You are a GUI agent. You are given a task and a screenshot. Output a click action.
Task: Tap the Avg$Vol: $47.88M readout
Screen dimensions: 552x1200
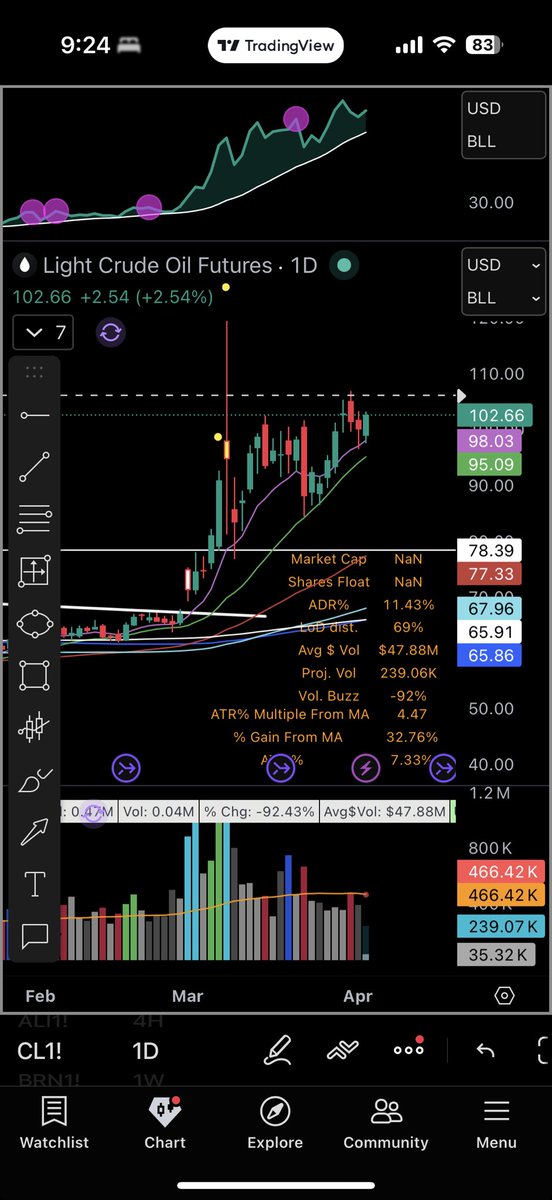[386, 811]
